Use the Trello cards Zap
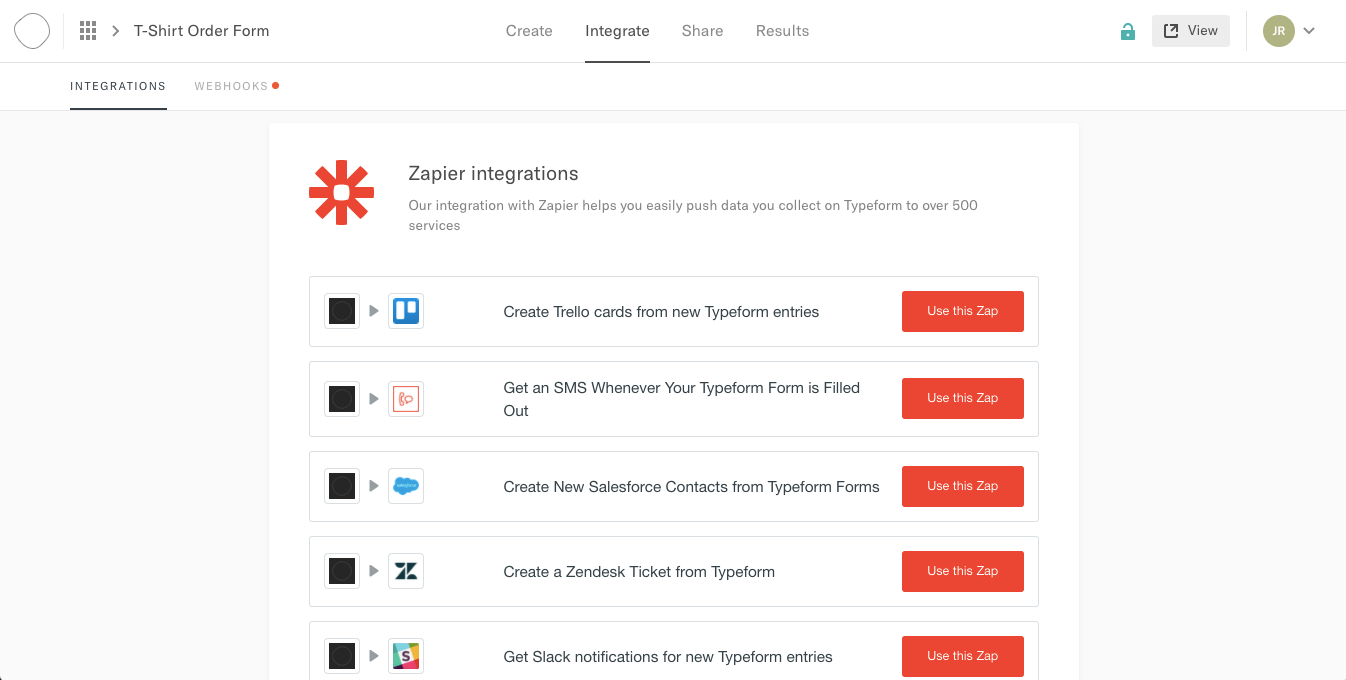 pyautogui.click(x=962, y=311)
